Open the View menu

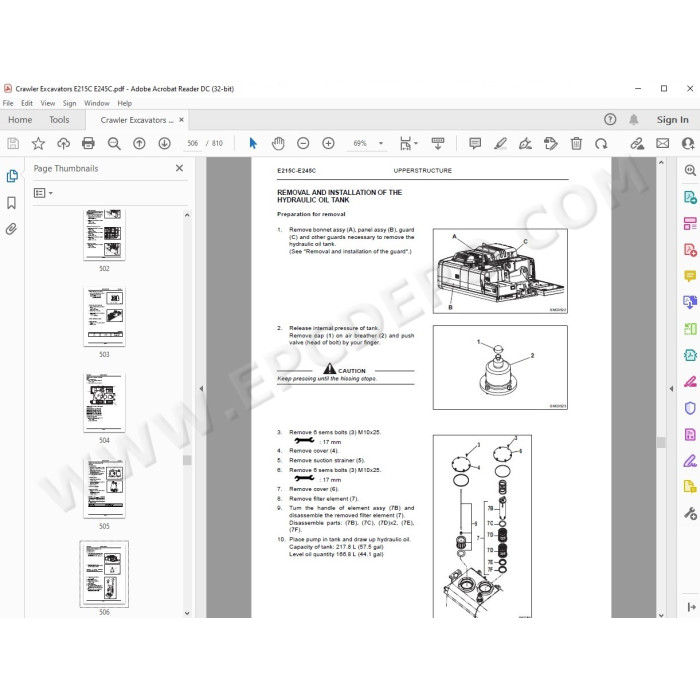click(48, 103)
